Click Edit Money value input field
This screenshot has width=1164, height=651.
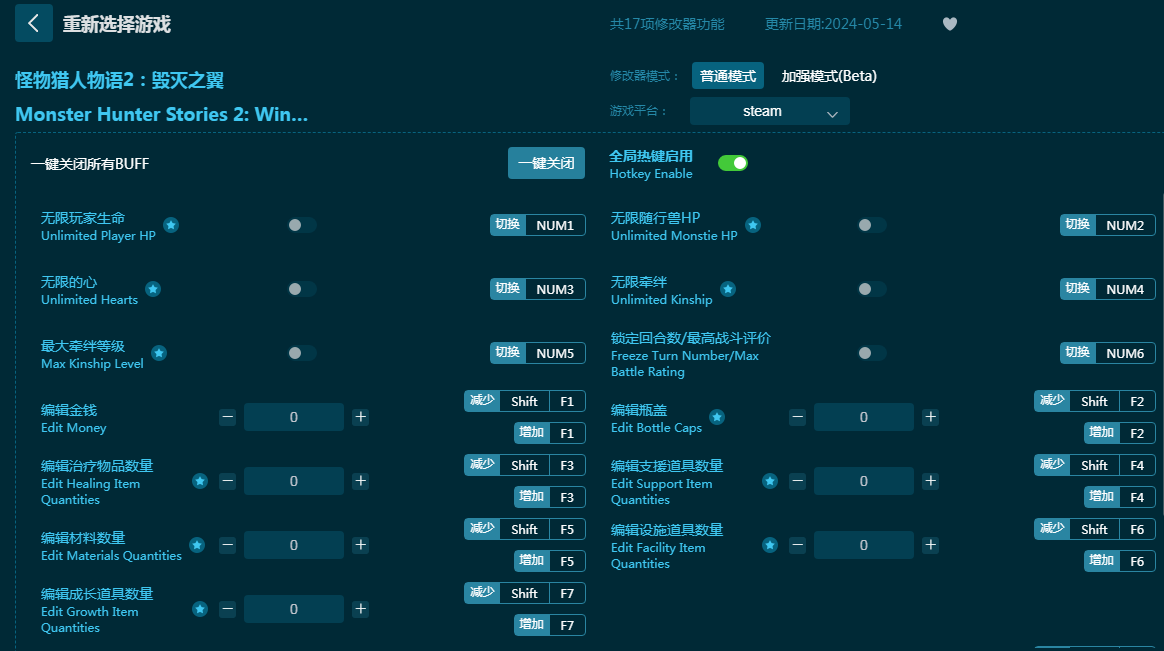(294, 417)
